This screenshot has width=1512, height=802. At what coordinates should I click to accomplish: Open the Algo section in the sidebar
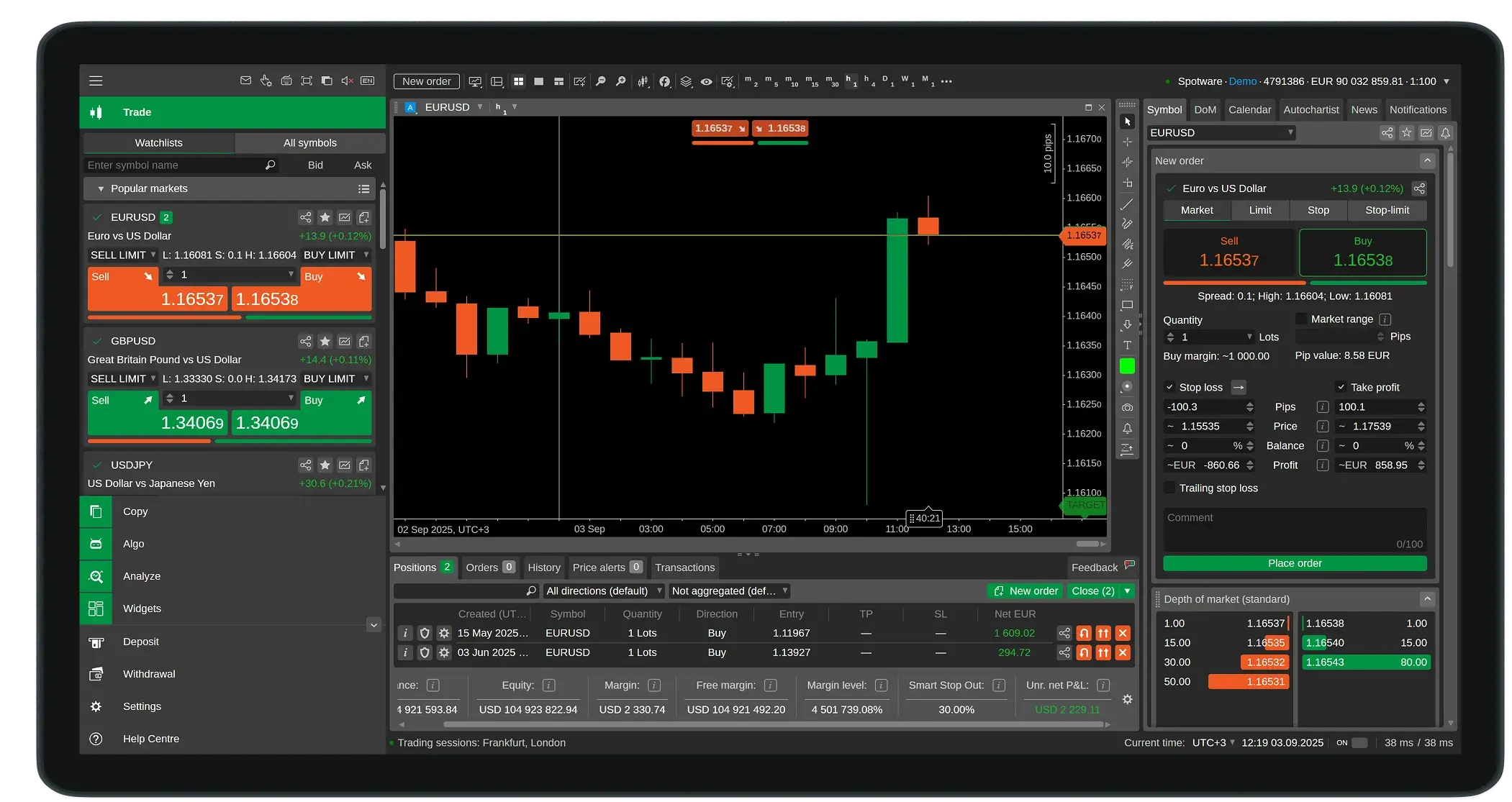(133, 544)
